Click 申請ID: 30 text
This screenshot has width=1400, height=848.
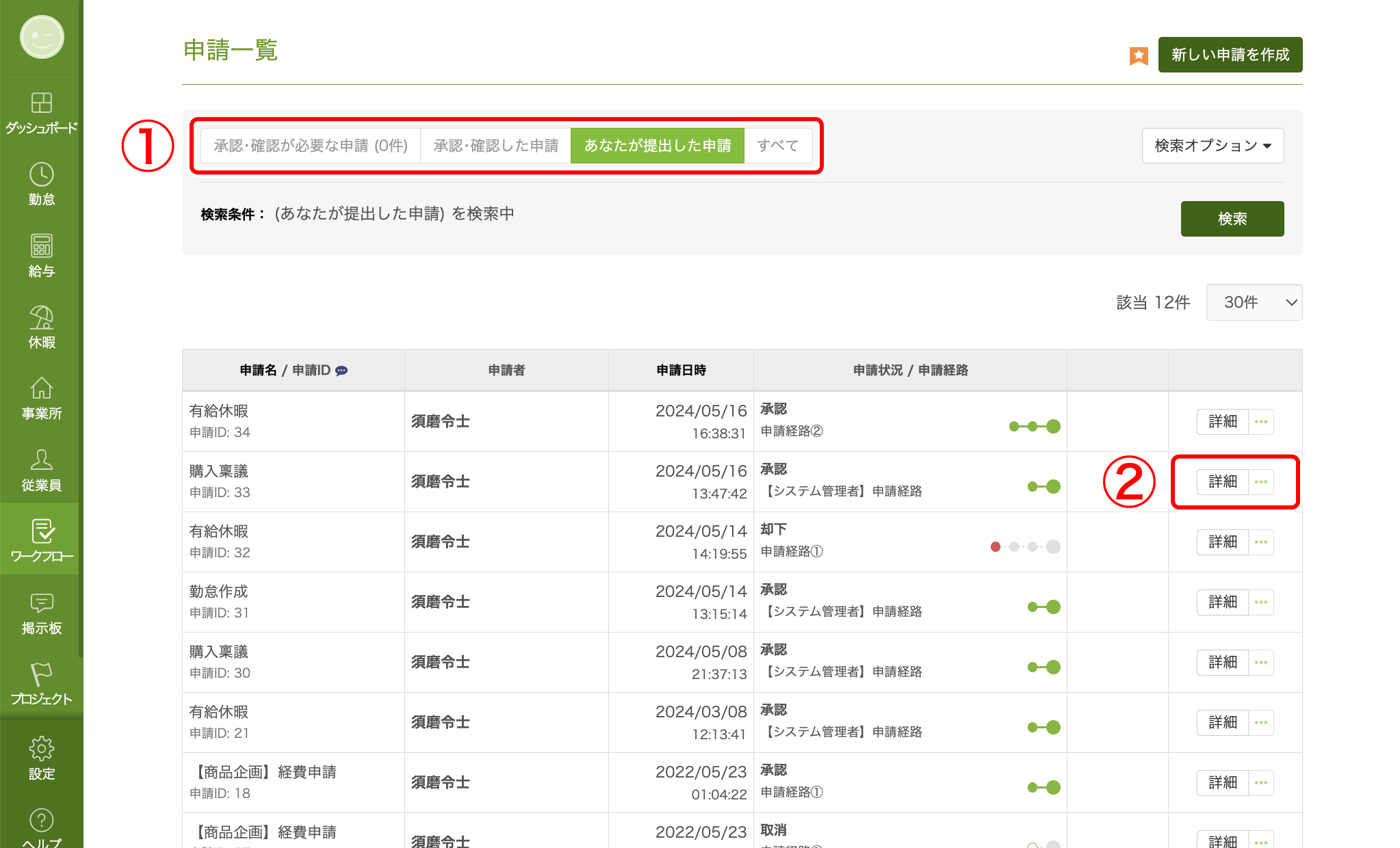click(x=220, y=673)
